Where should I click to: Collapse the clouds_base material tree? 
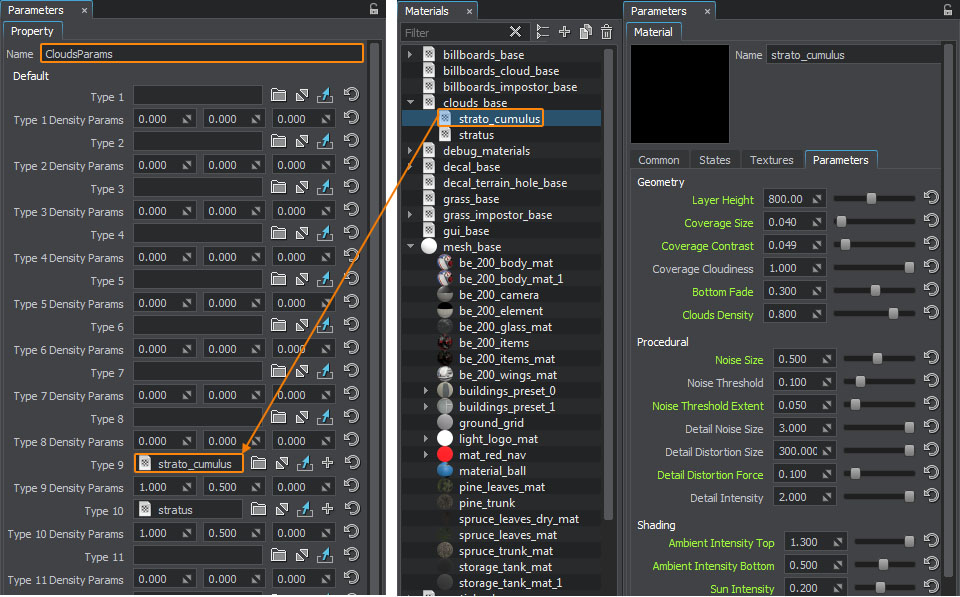pos(410,103)
